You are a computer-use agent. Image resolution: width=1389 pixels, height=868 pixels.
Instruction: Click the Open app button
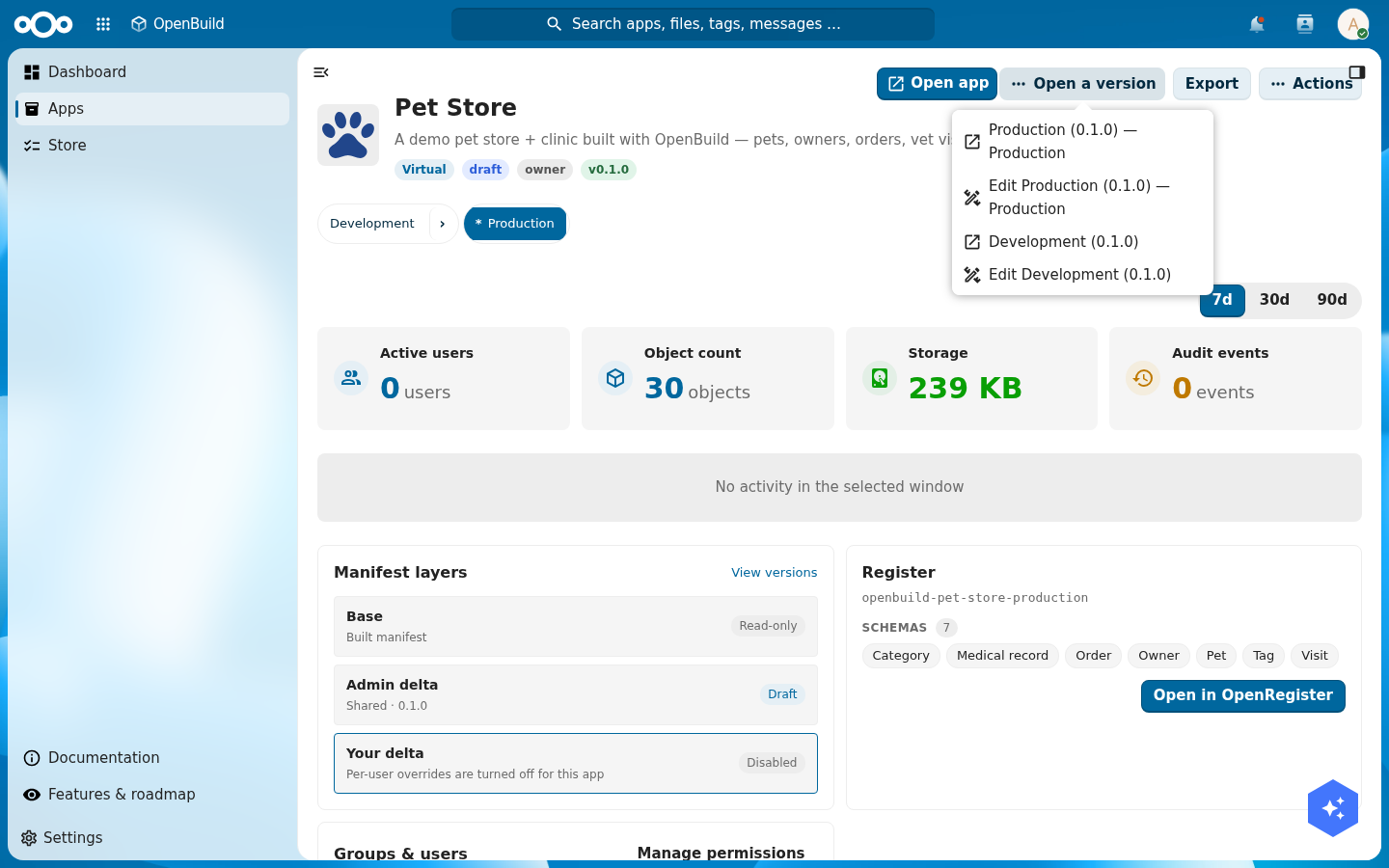[937, 84]
